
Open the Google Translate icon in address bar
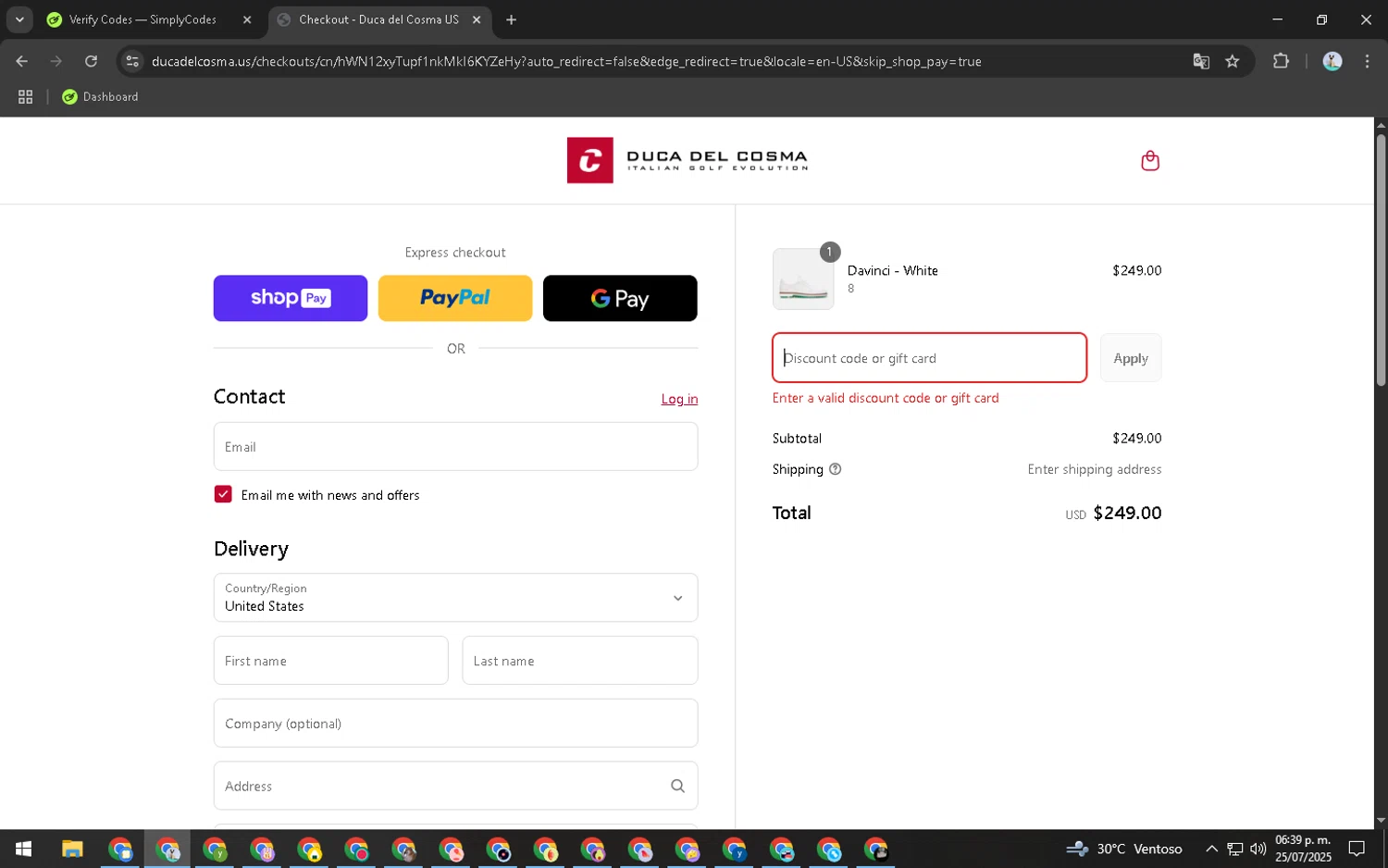(x=1201, y=61)
